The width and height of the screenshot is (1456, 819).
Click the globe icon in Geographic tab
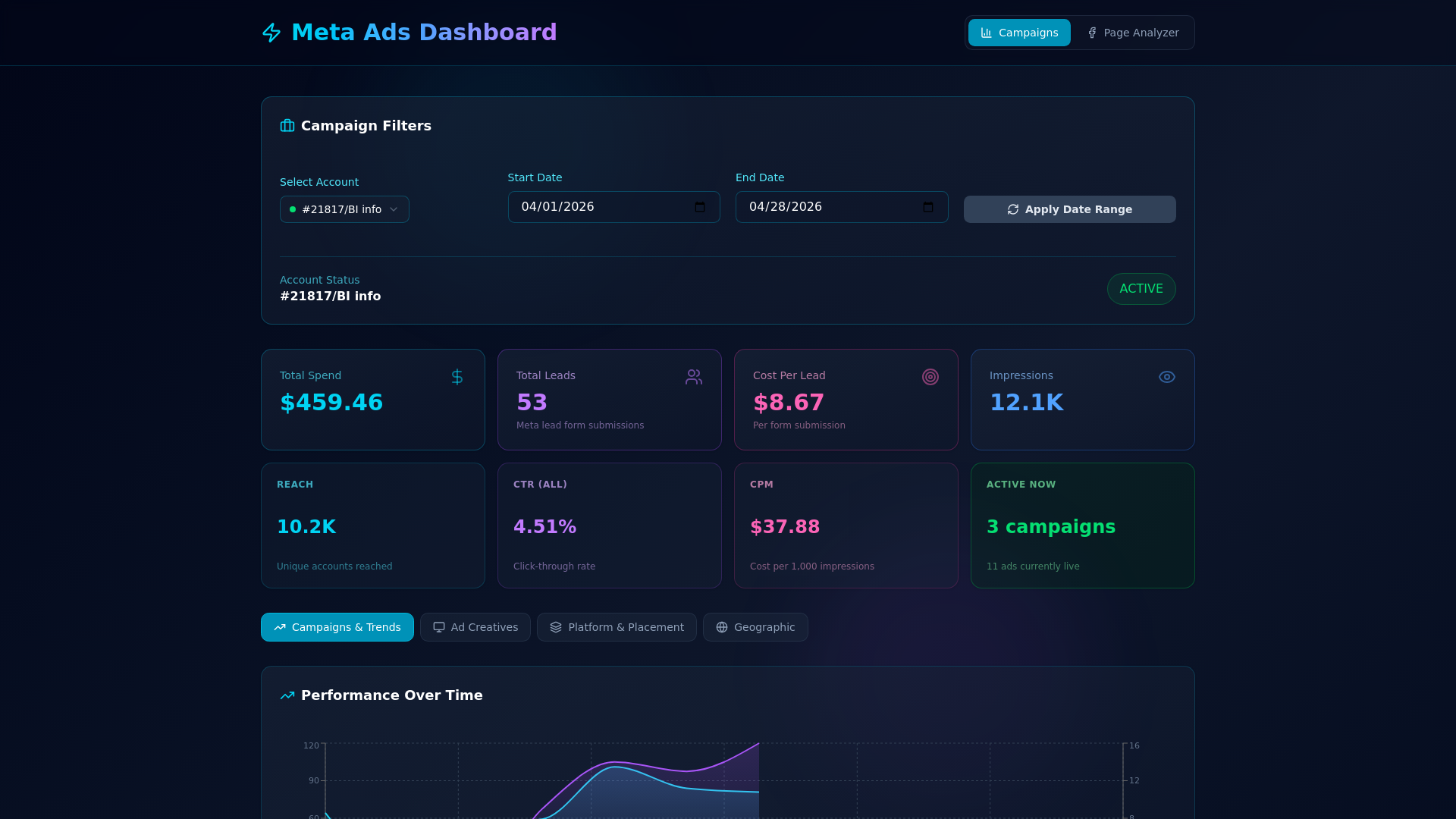722,627
